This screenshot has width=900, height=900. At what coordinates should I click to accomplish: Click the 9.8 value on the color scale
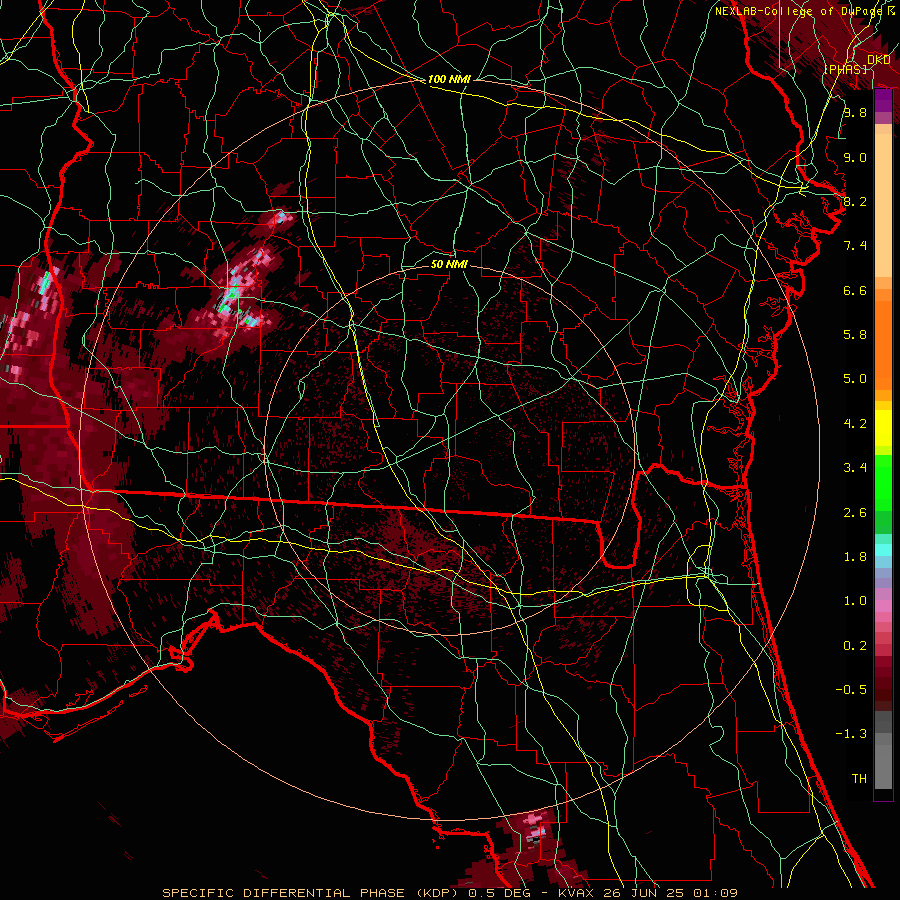point(855,112)
